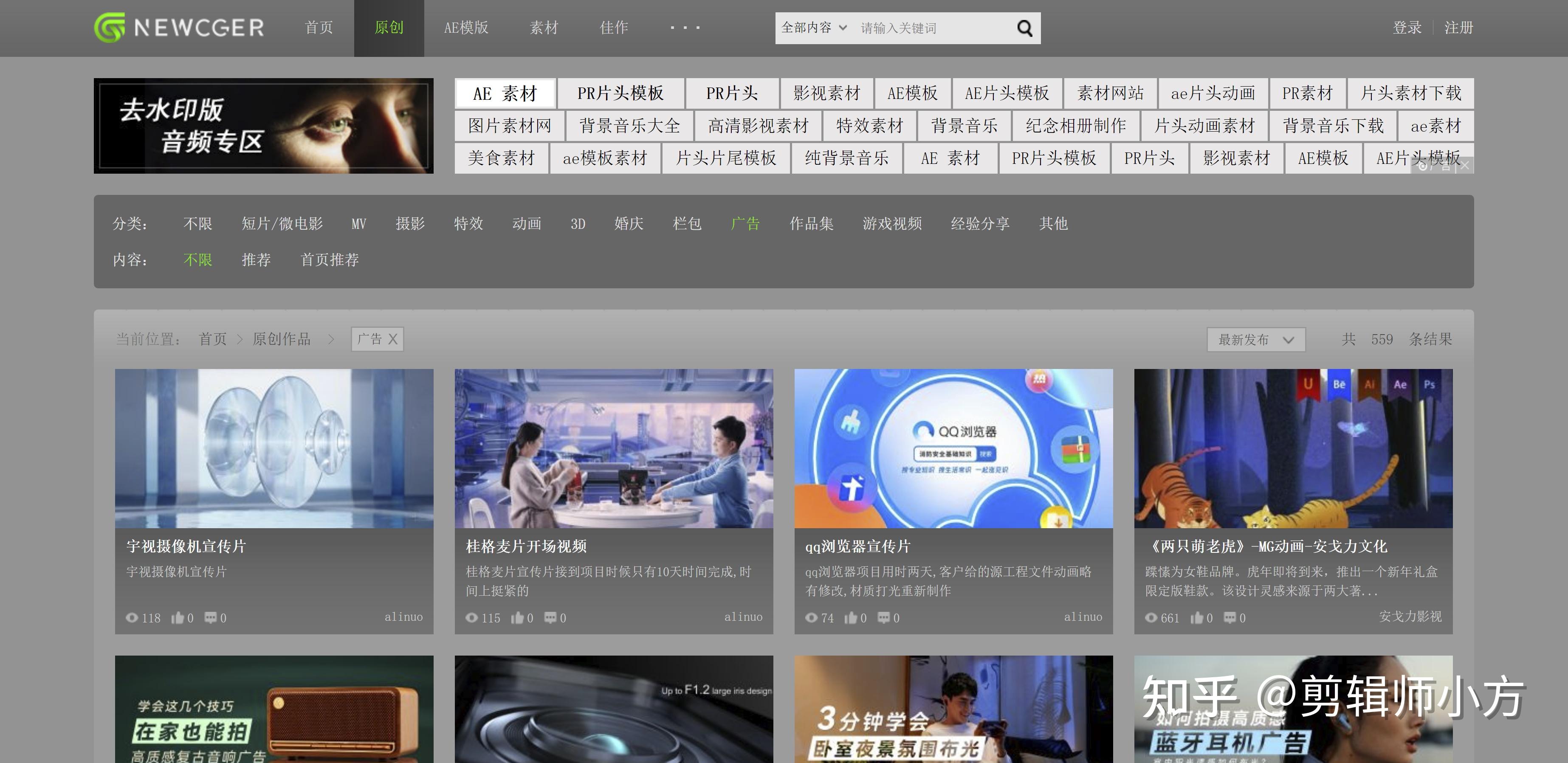Select 推荐 content filter
This screenshot has height=763, width=1568.
click(x=256, y=260)
